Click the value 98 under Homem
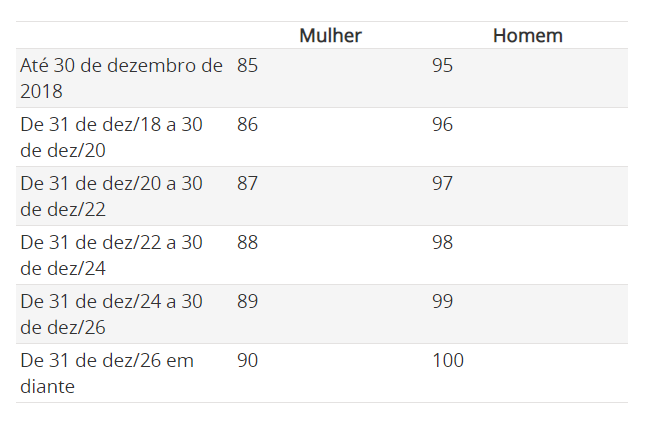Image resolution: width=650 pixels, height=426 pixels. tap(442, 242)
